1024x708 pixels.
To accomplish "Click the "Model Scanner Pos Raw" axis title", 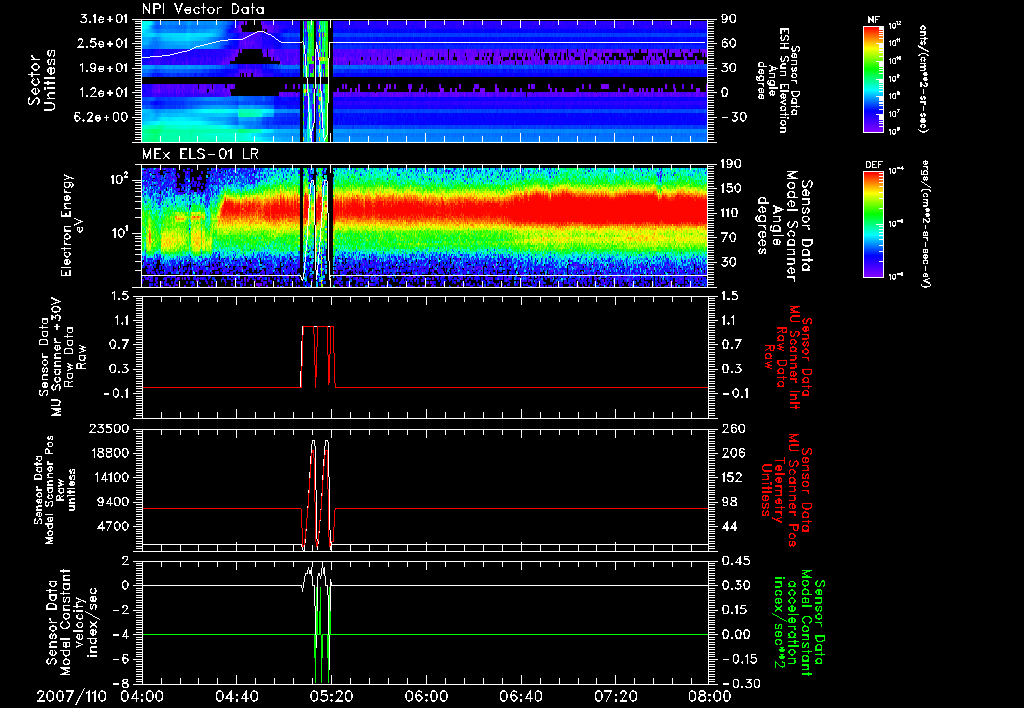I will pyautogui.click(x=55, y=490).
